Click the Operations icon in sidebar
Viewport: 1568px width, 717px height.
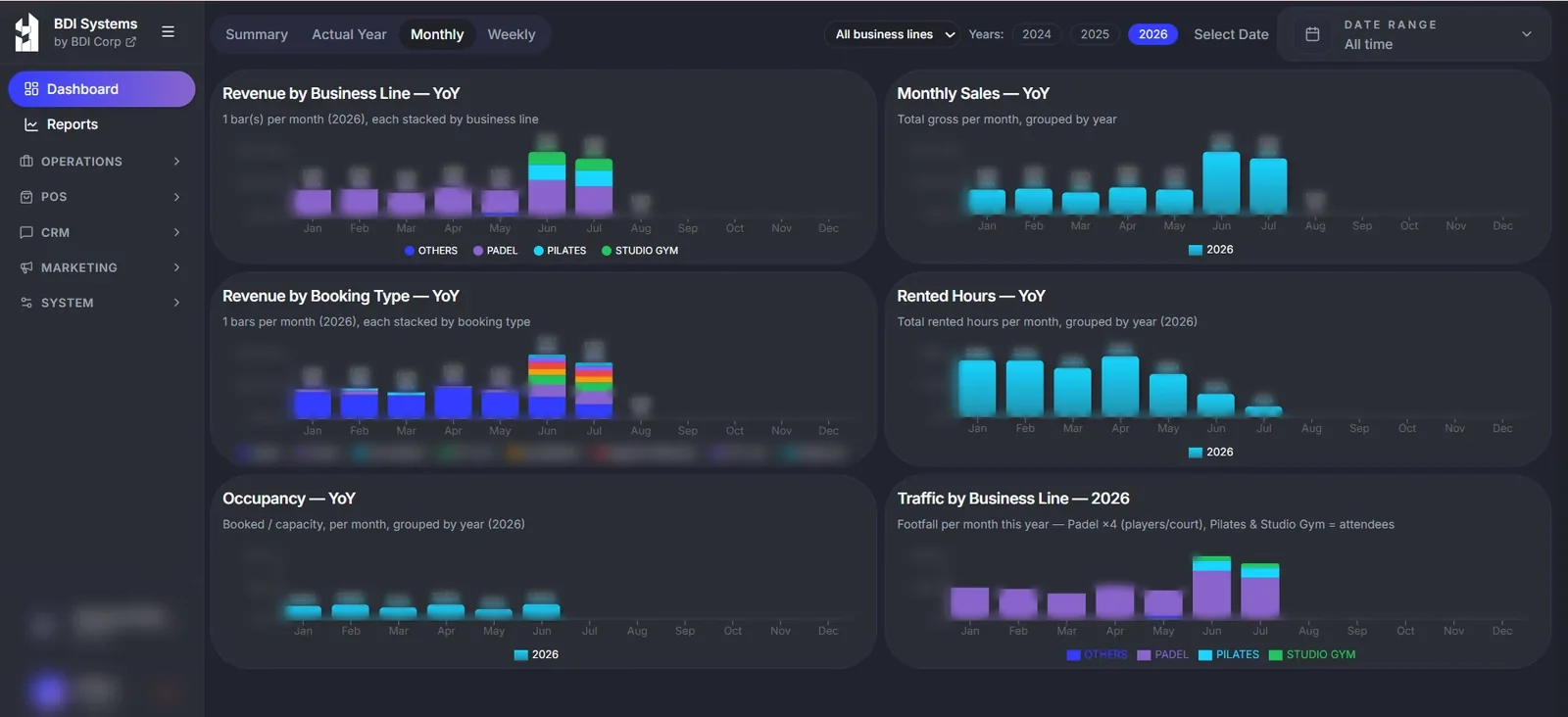tap(26, 162)
